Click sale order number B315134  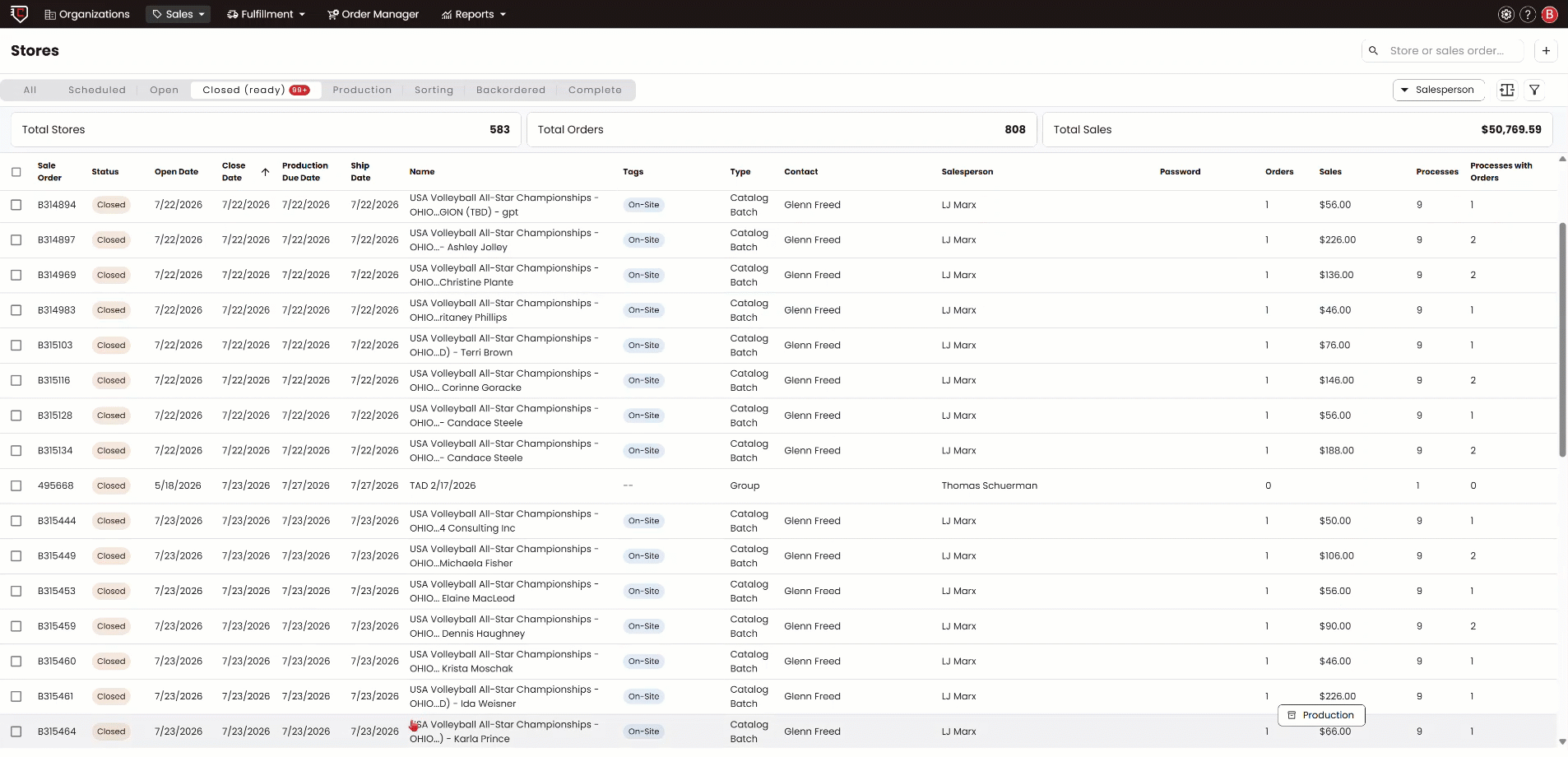(55, 451)
